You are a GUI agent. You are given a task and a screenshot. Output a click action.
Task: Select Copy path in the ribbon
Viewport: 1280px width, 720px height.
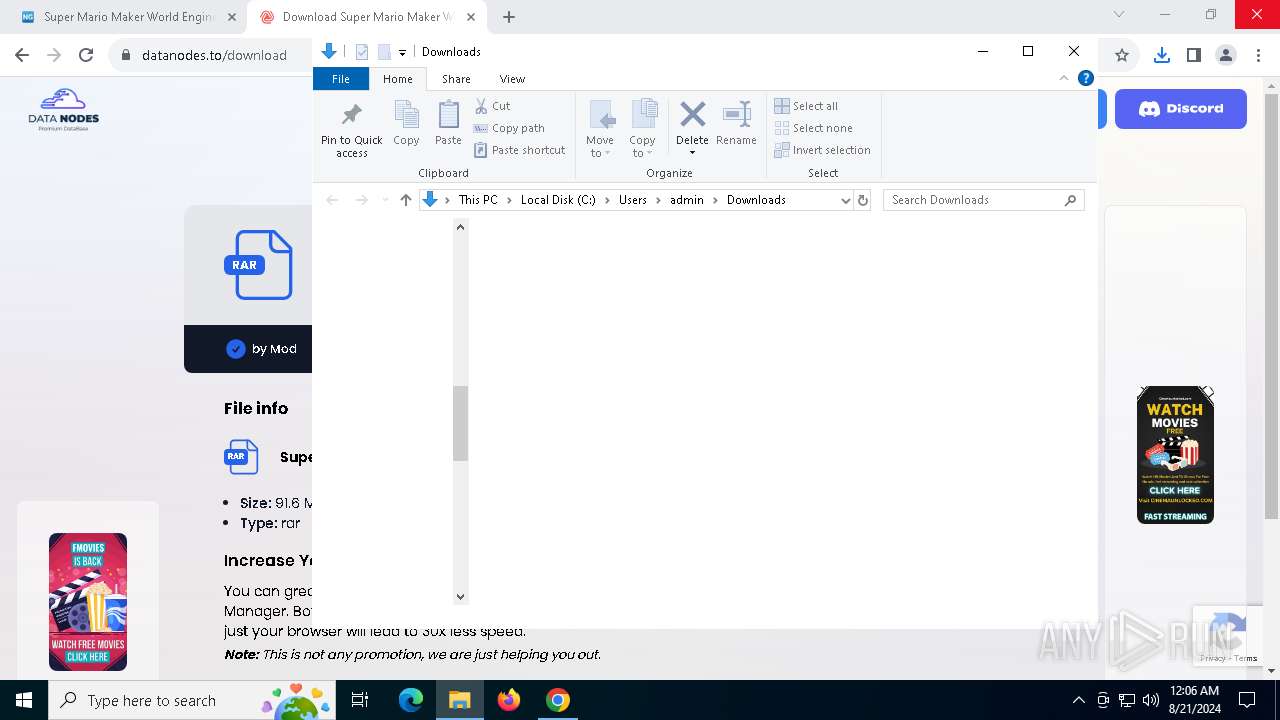(x=509, y=128)
